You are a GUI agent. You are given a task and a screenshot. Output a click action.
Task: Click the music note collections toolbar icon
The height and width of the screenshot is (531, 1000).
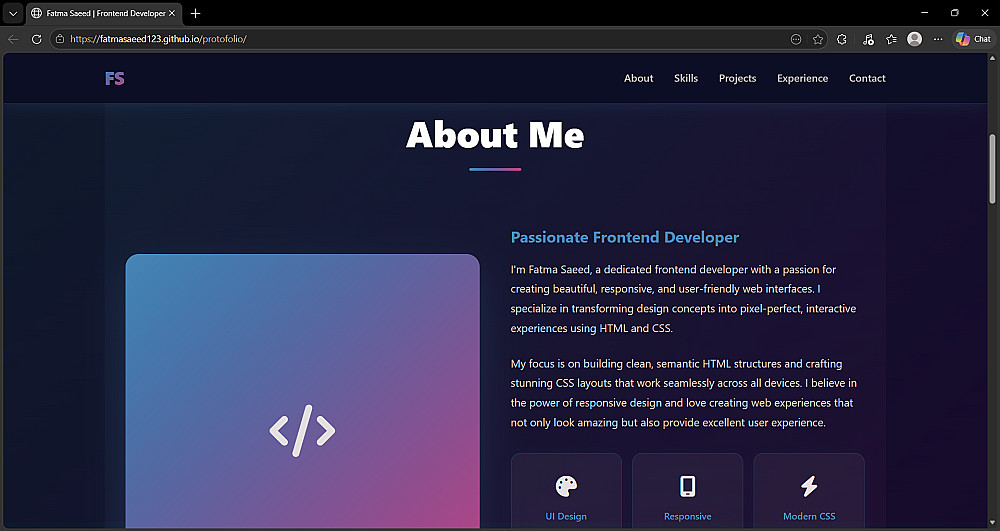[868, 40]
